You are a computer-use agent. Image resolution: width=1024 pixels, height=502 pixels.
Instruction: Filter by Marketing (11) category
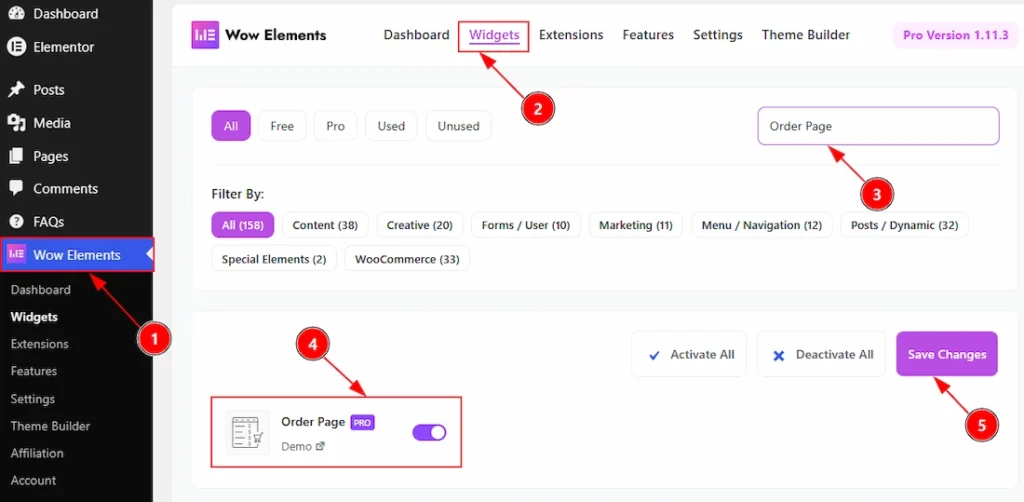pyautogui.click(x=636, y=225)
